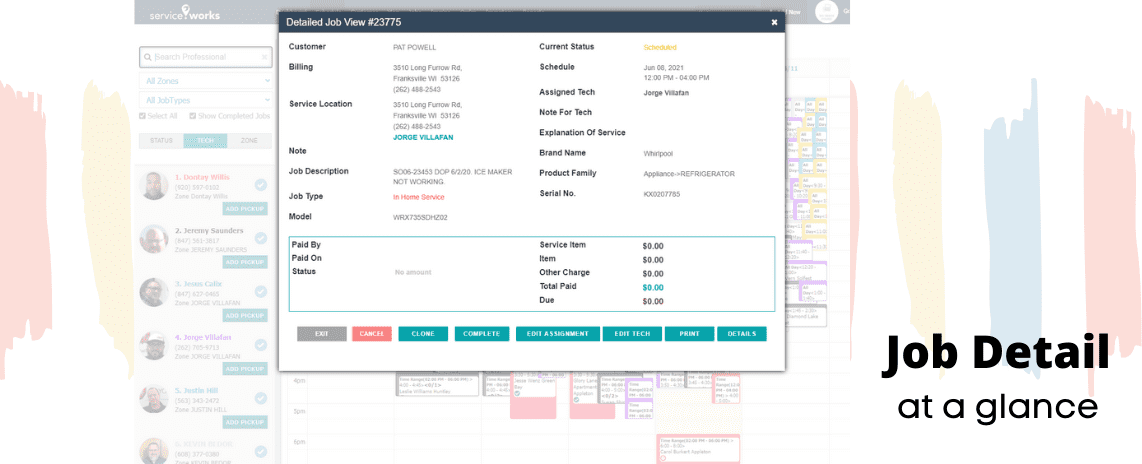This screenshot has width=1142, height=464.
Task: Select technician name Jeremy Saunders
Action: coord(209,231)
